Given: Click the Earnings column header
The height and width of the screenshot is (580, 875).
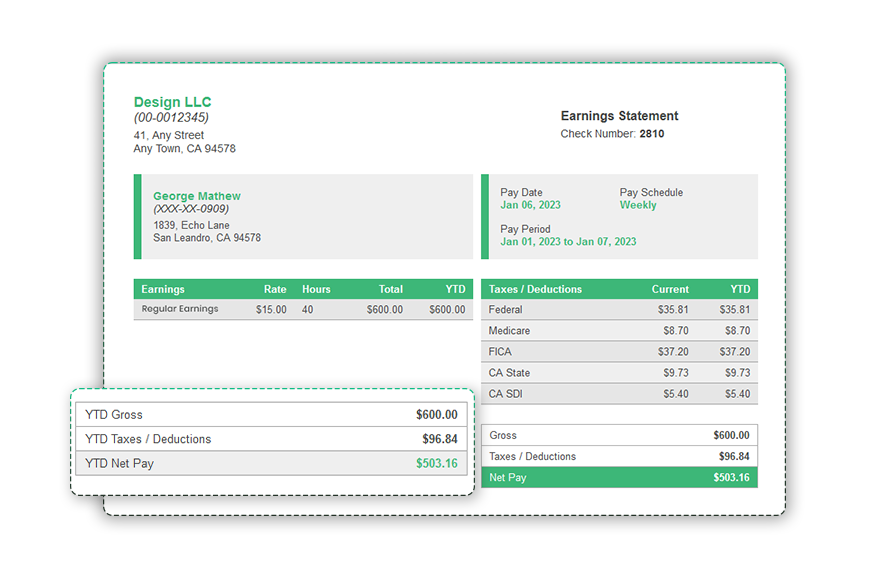Looking at the screenshot, I should click(x=163, y=289).
